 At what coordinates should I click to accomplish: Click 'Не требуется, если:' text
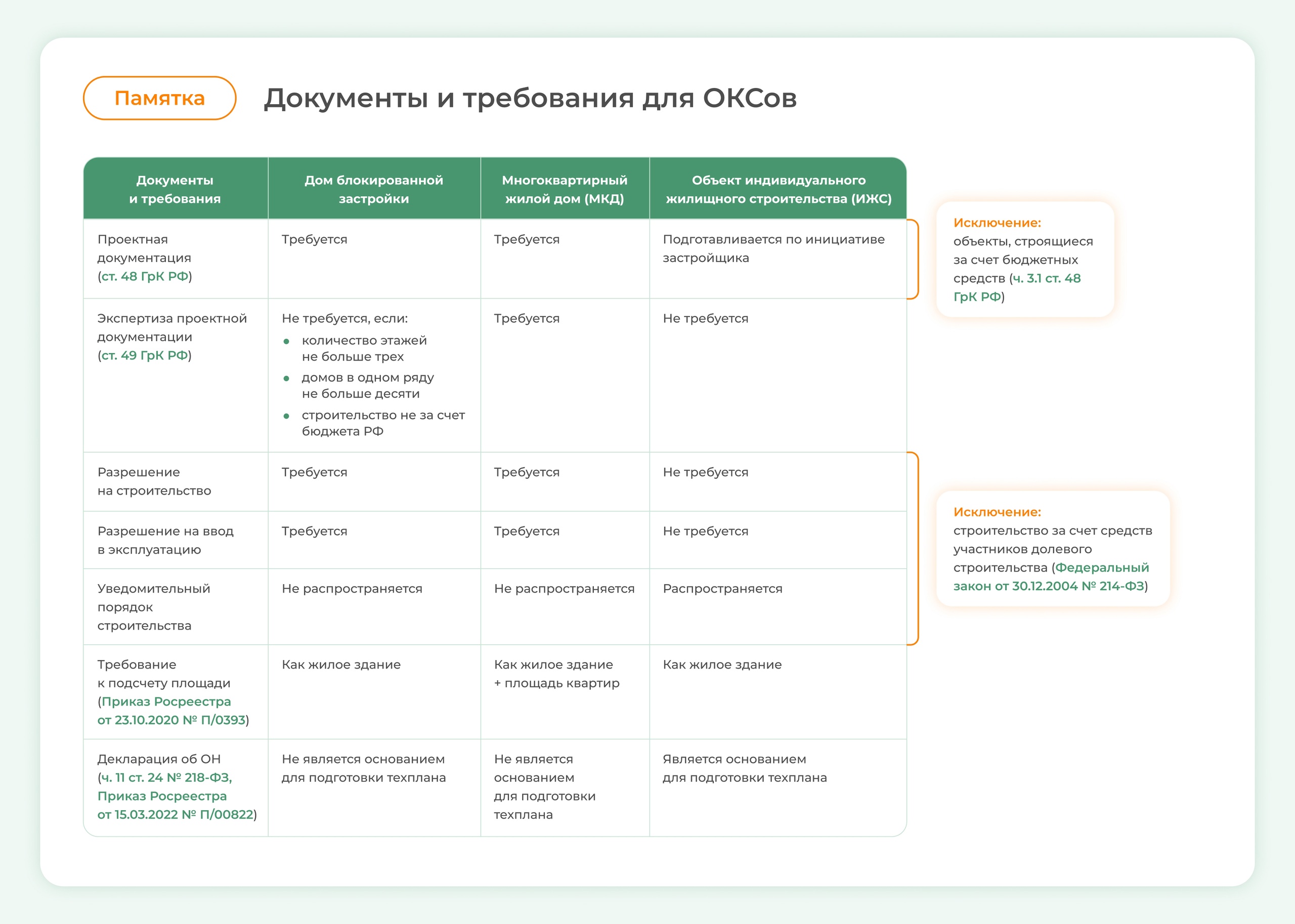tap(345, 319)
